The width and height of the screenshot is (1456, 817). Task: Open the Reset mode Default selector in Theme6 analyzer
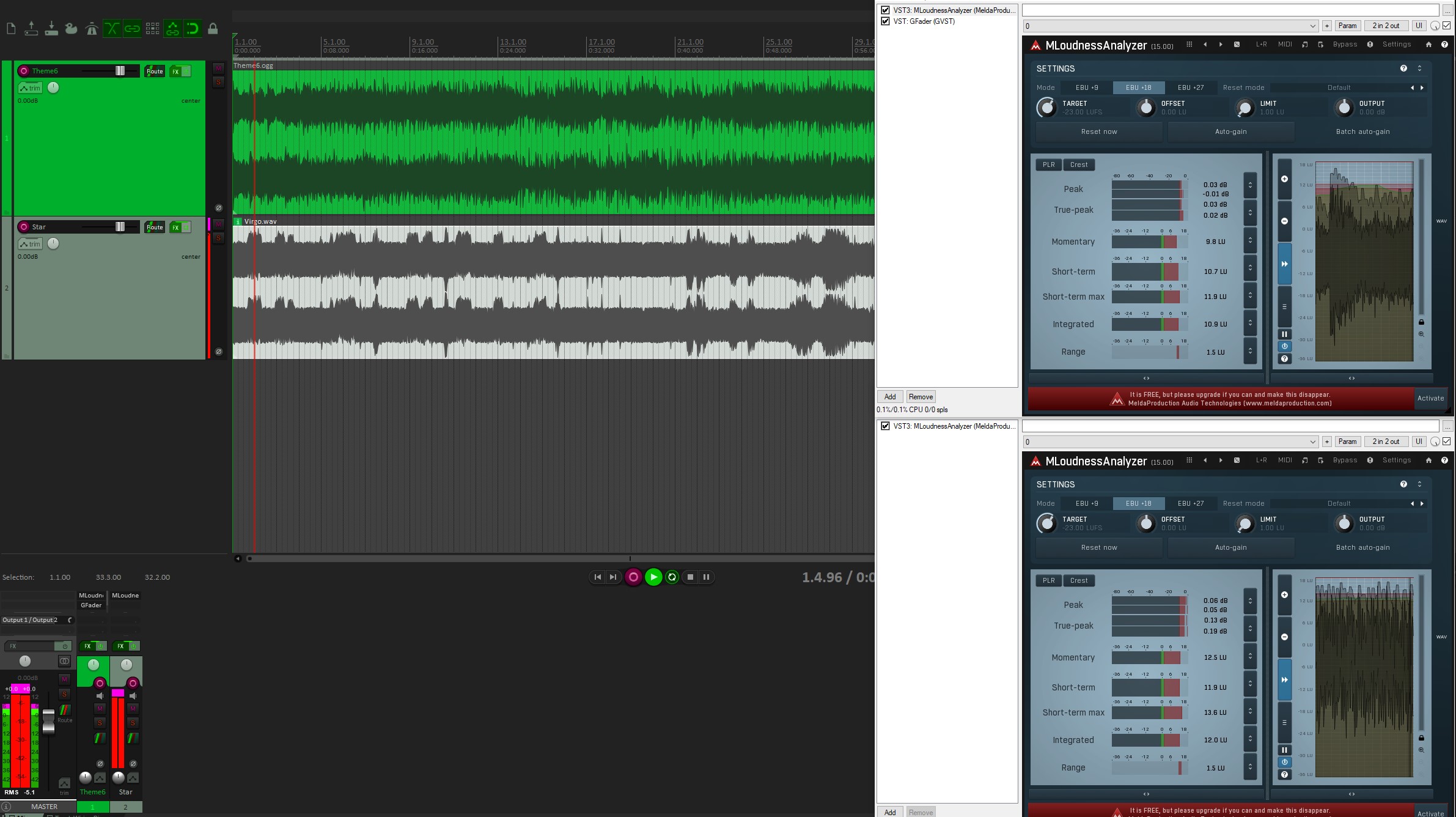click(1339, 88)
